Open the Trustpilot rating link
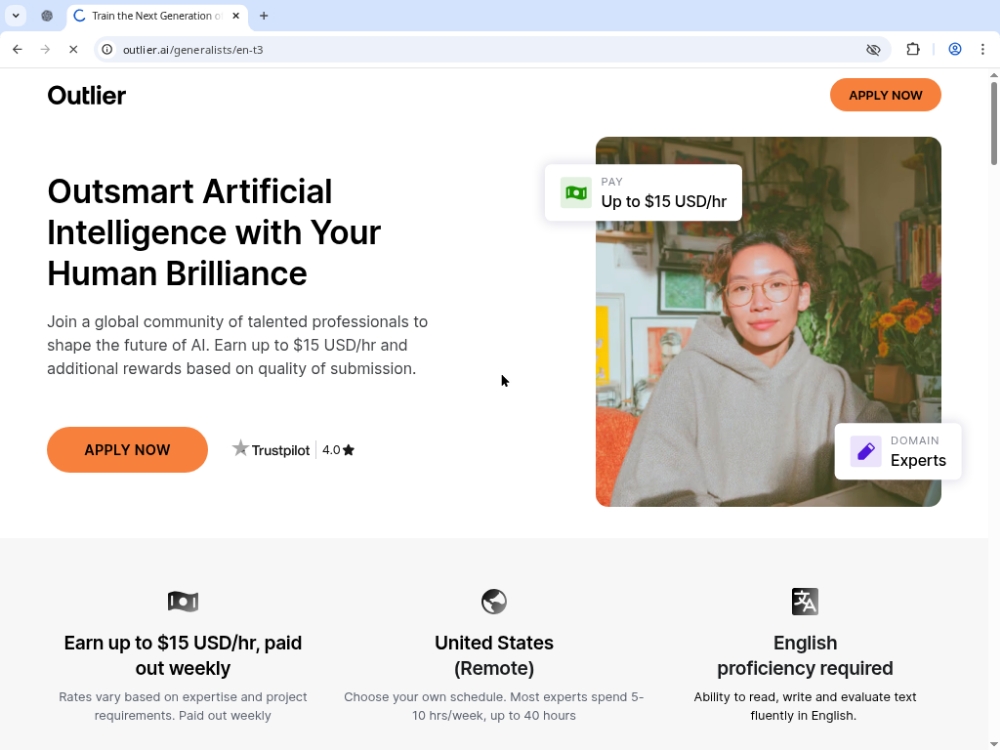The width and height of the screenshot is (1000, 750). pos(293,450)
